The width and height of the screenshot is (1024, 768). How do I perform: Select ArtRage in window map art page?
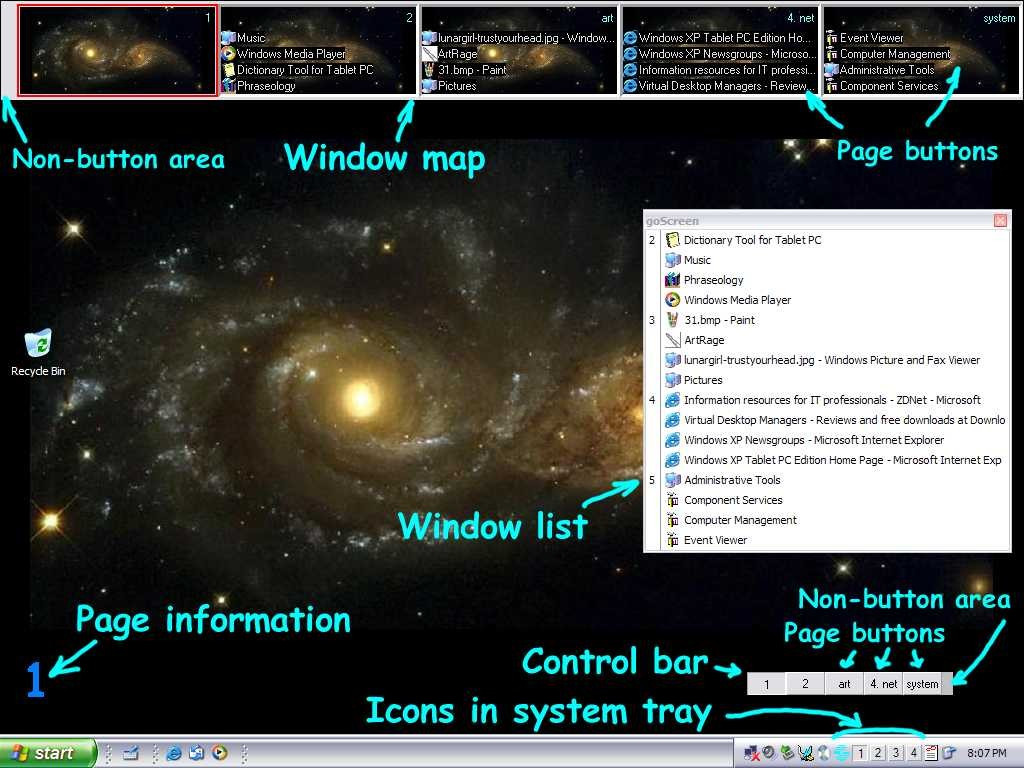[x=450, y=54]
